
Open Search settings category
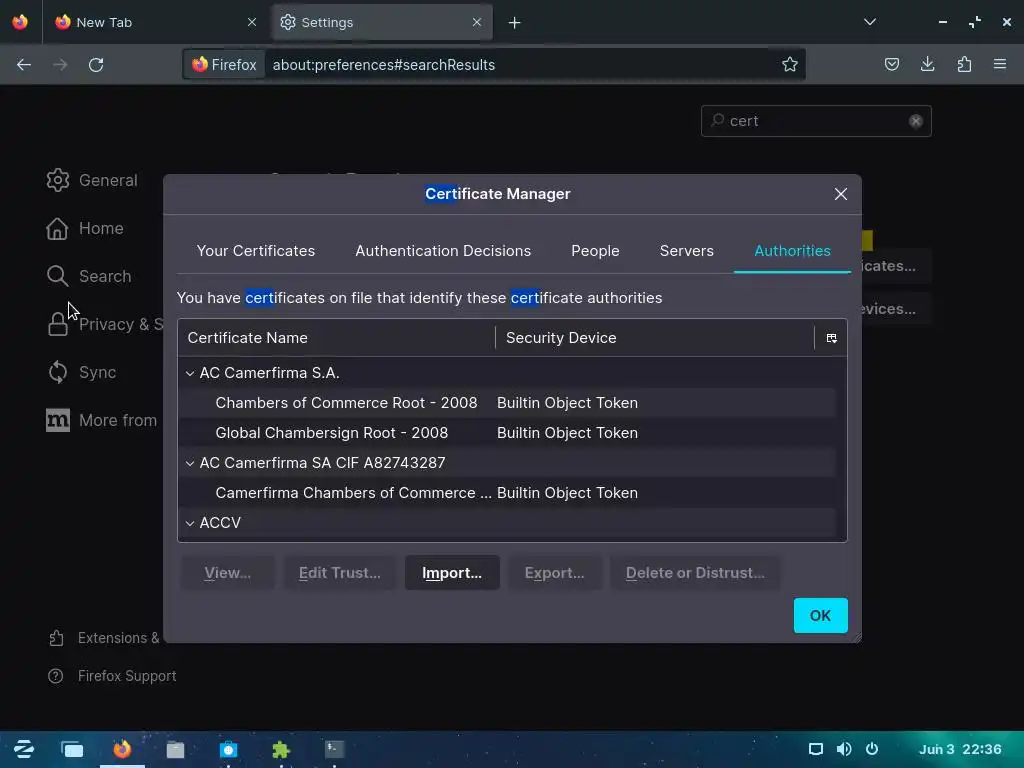click(89, 276)
